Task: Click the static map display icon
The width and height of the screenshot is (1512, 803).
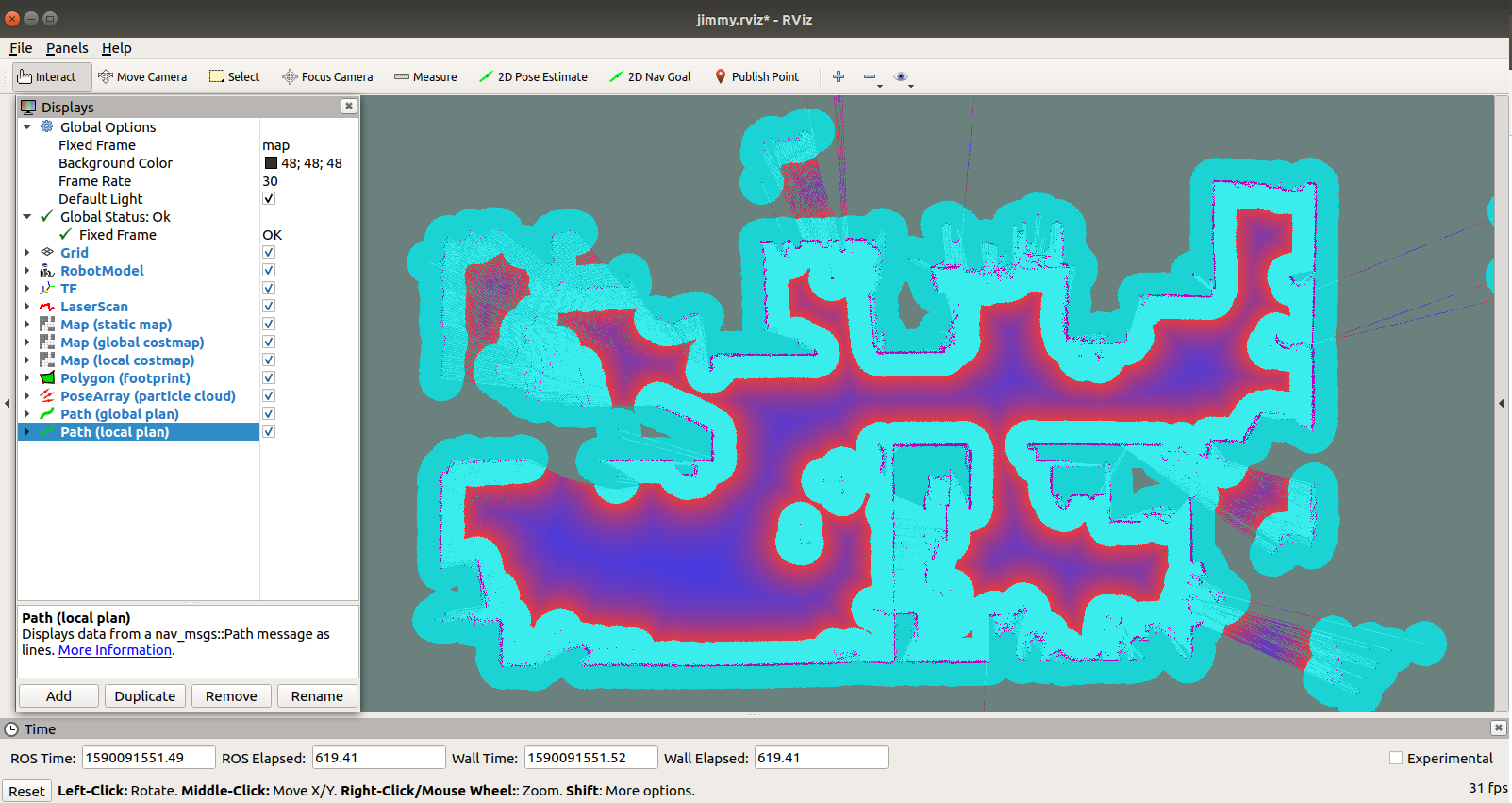Action: (x=47, y=324)
